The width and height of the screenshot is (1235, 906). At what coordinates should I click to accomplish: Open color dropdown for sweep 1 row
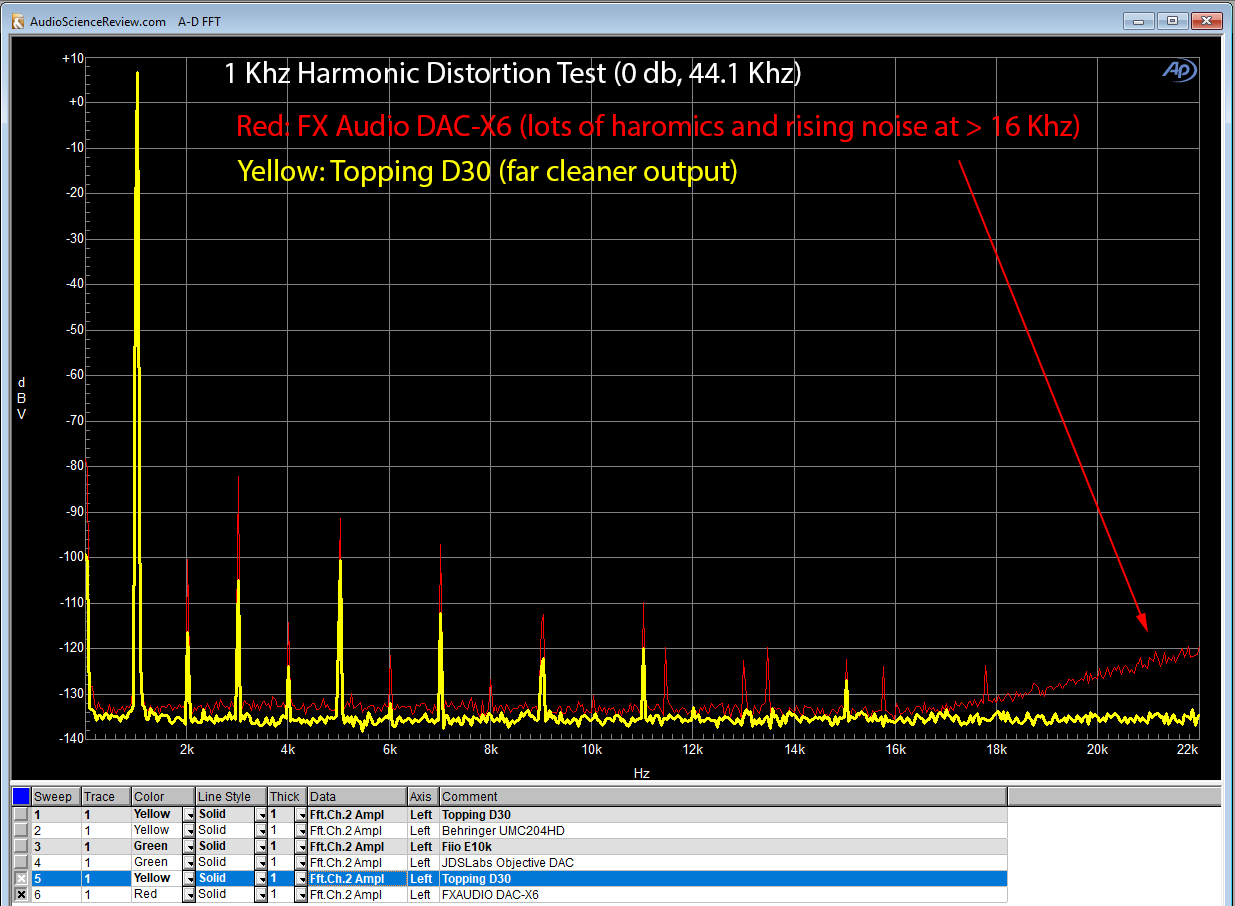tap(189, 815)
